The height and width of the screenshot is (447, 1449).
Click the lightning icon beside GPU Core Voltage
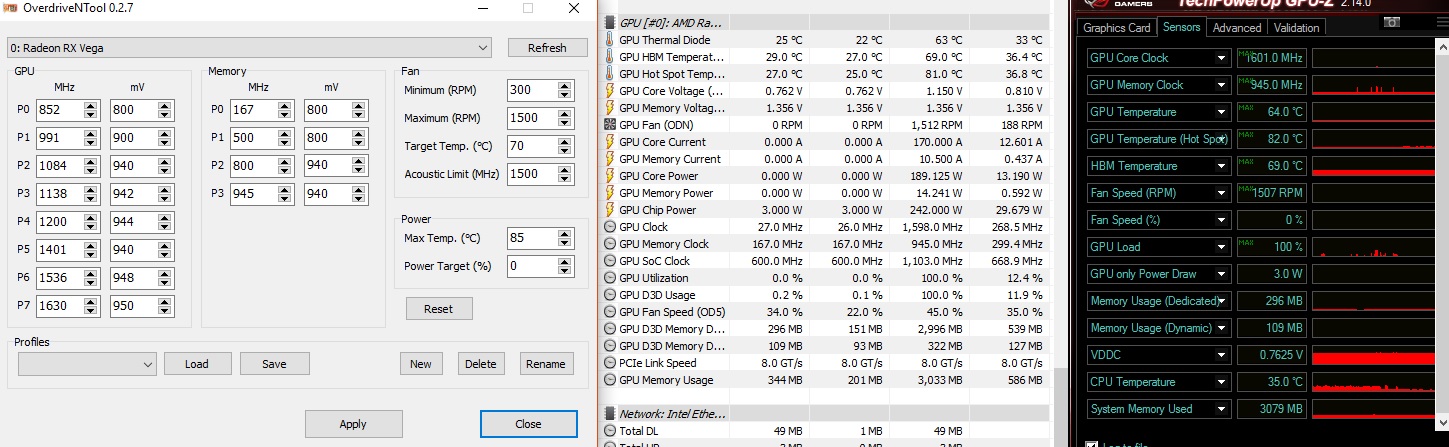(611, 91)
